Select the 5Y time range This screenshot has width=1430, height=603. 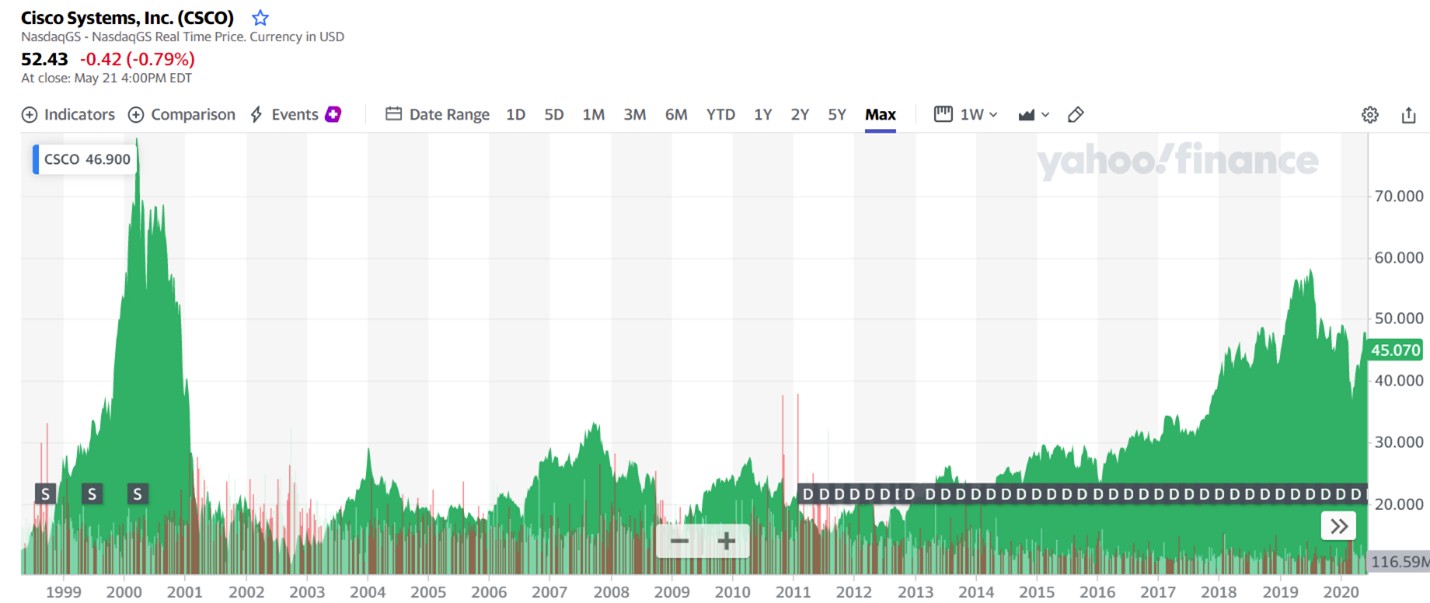pos(837,115)
